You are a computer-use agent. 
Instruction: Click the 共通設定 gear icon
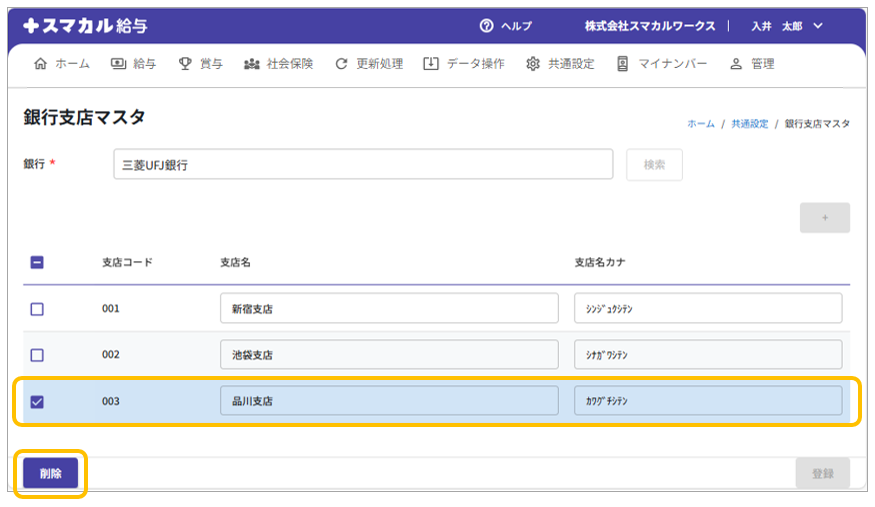(x=533, y=64)
